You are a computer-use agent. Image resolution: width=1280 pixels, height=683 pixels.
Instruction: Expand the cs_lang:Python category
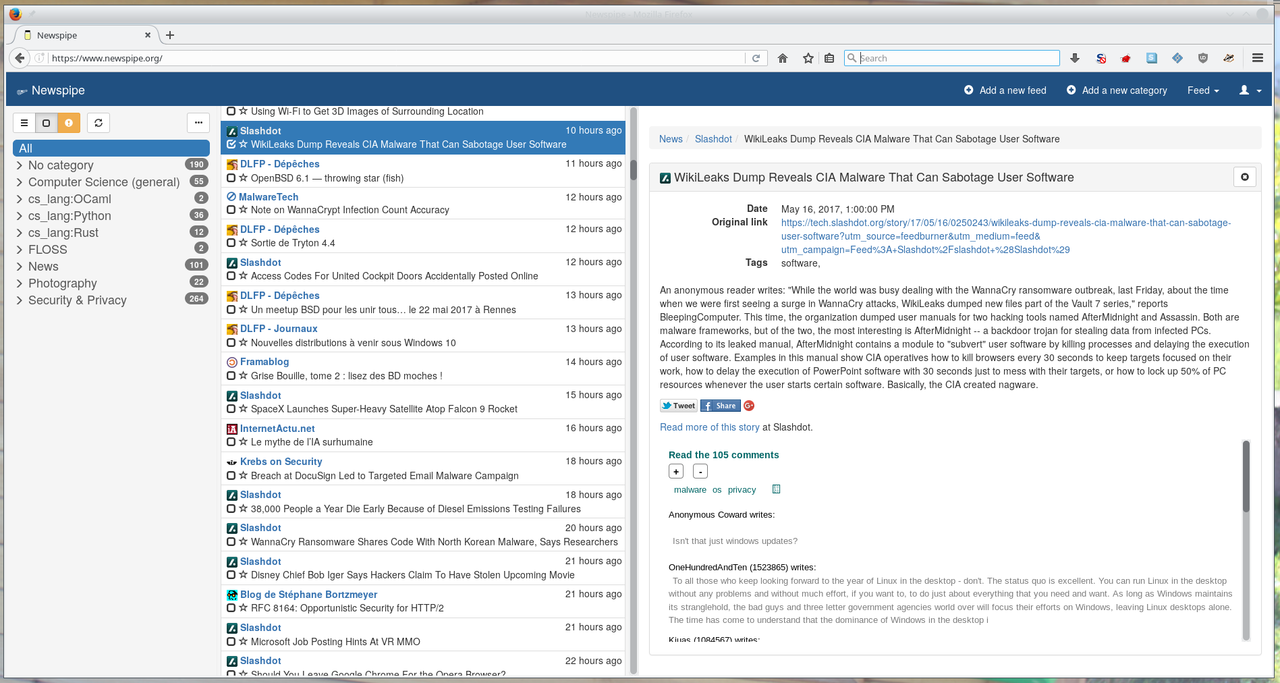[x=20, y=216]
